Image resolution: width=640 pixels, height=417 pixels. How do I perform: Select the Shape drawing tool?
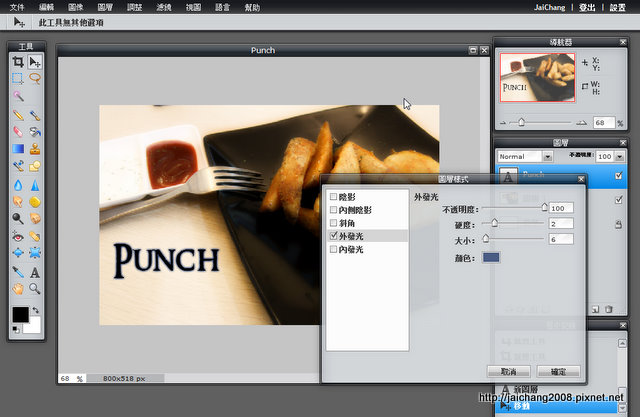point(35,166)
